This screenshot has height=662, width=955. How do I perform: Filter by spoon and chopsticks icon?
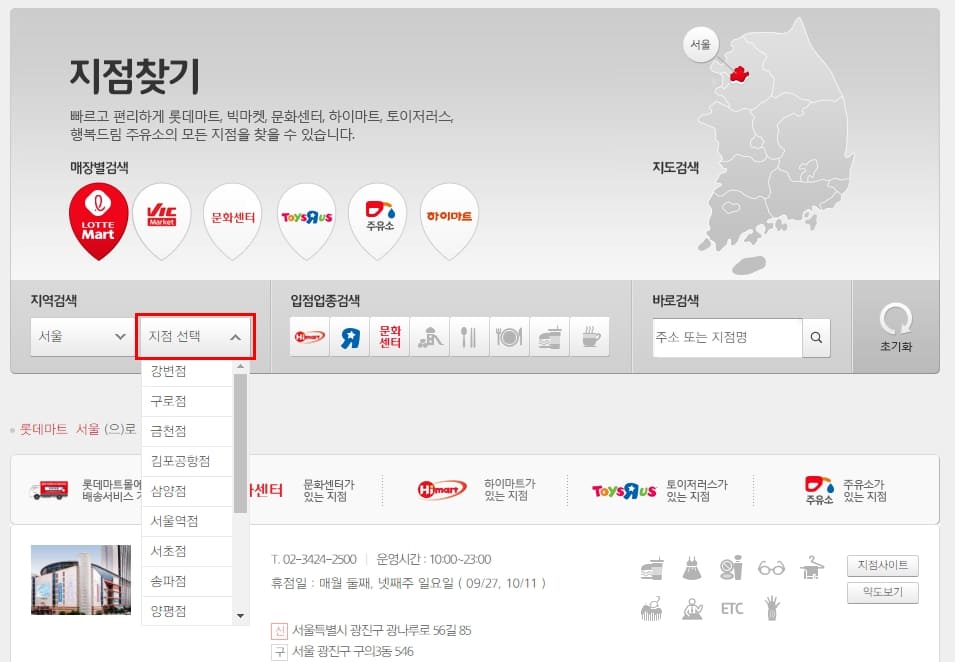tap(469, 336)
